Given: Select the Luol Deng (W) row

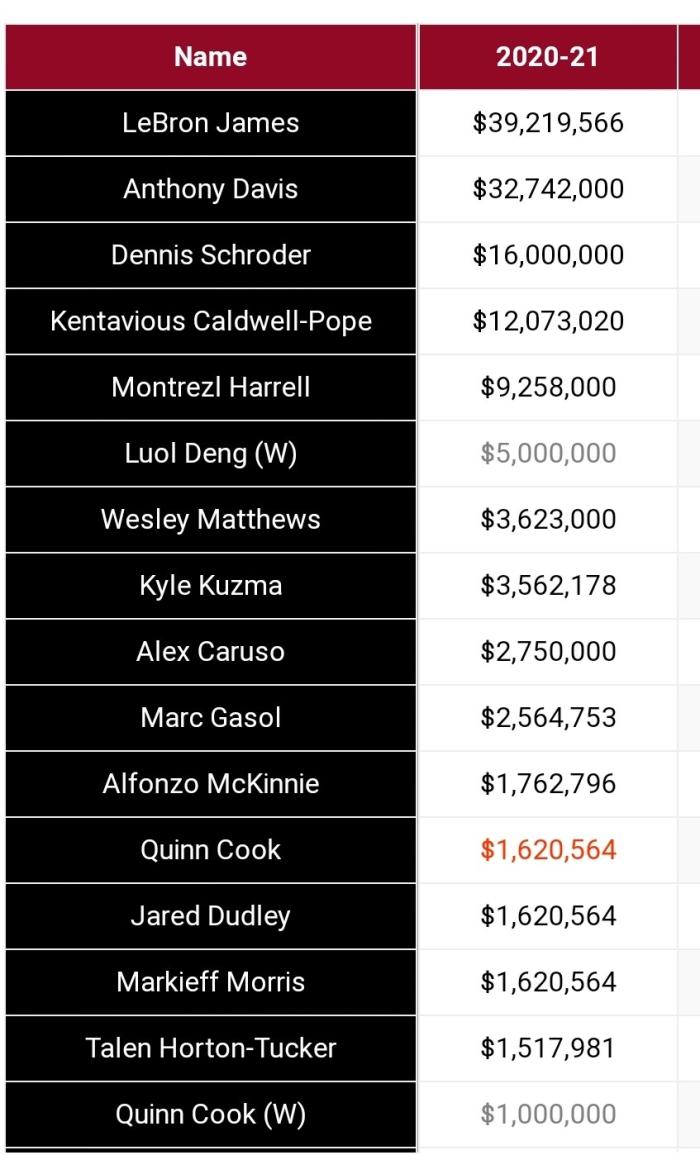Looking at the screenshot, I should [x=211, y=453].
